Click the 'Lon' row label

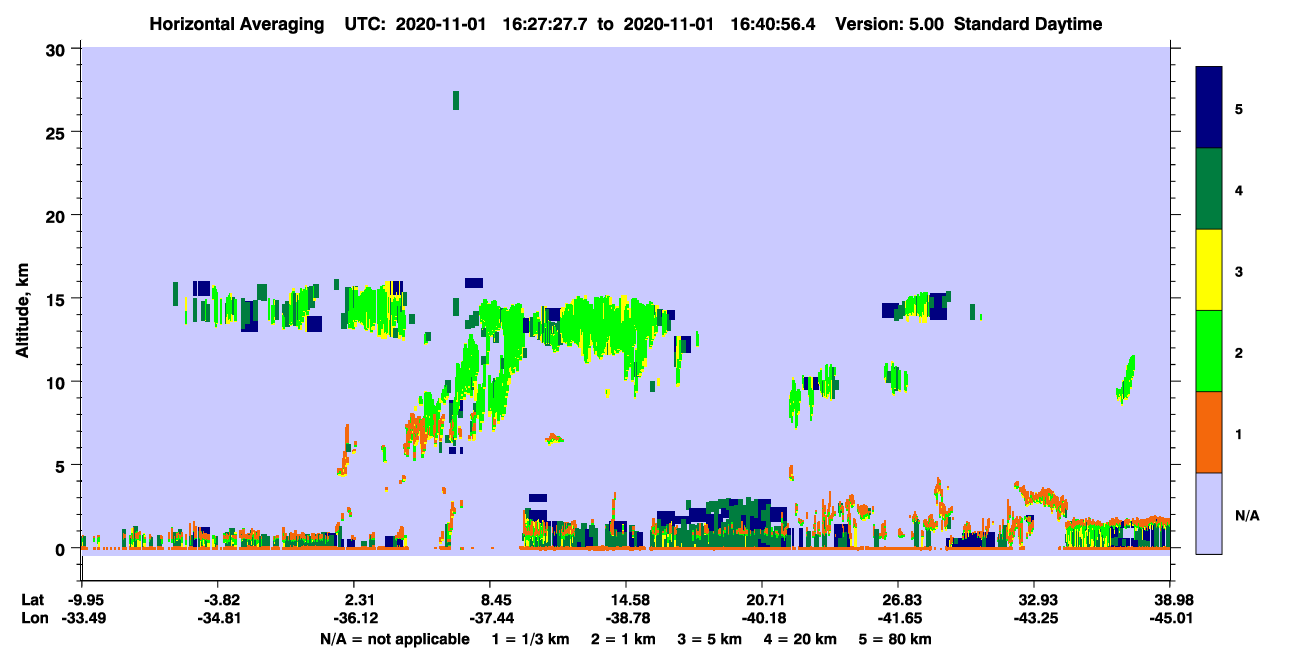(33, 618)
